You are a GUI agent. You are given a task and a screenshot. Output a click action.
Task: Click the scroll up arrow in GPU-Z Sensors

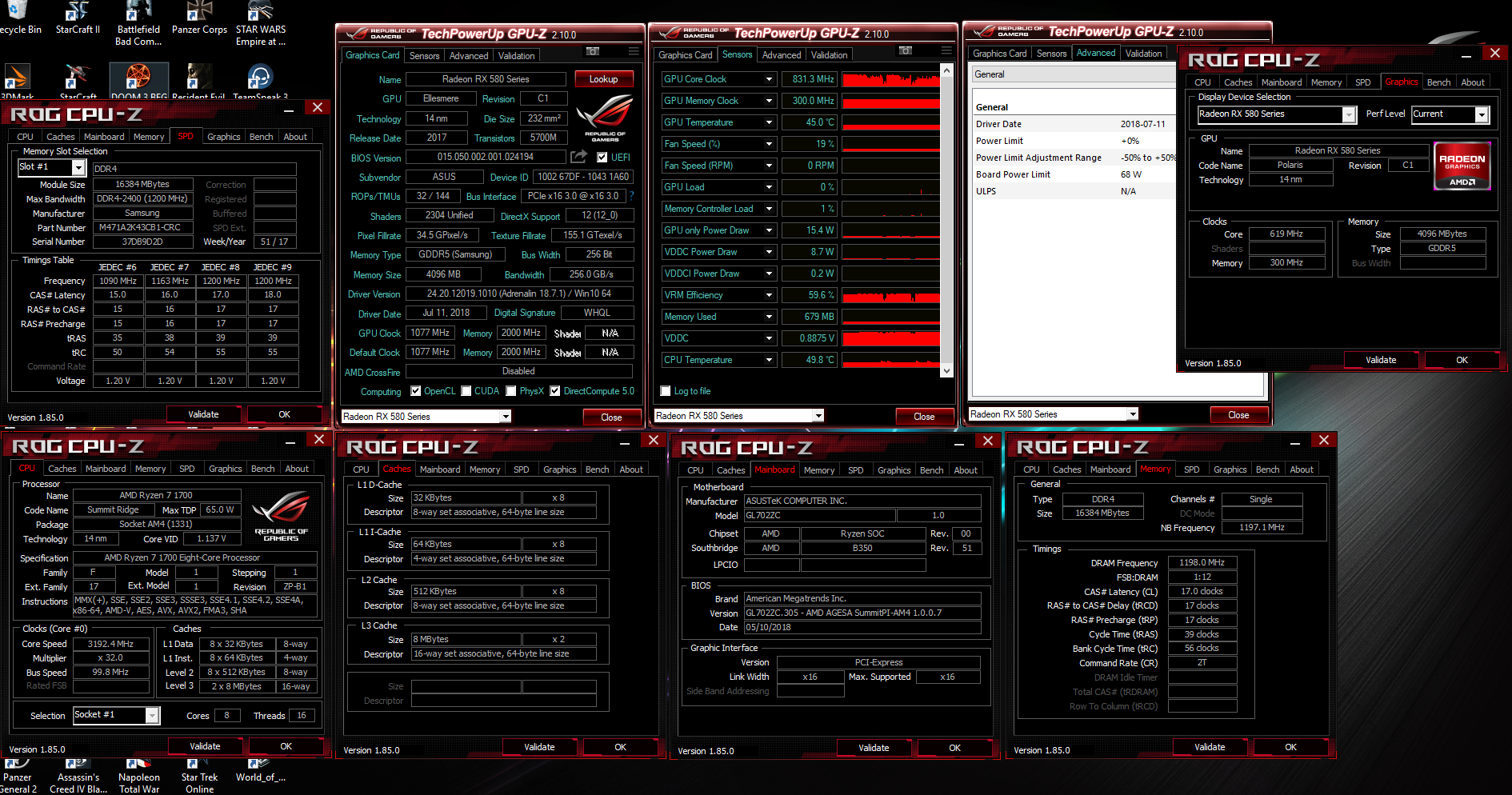pyautogui.click(x=946, y=71)
